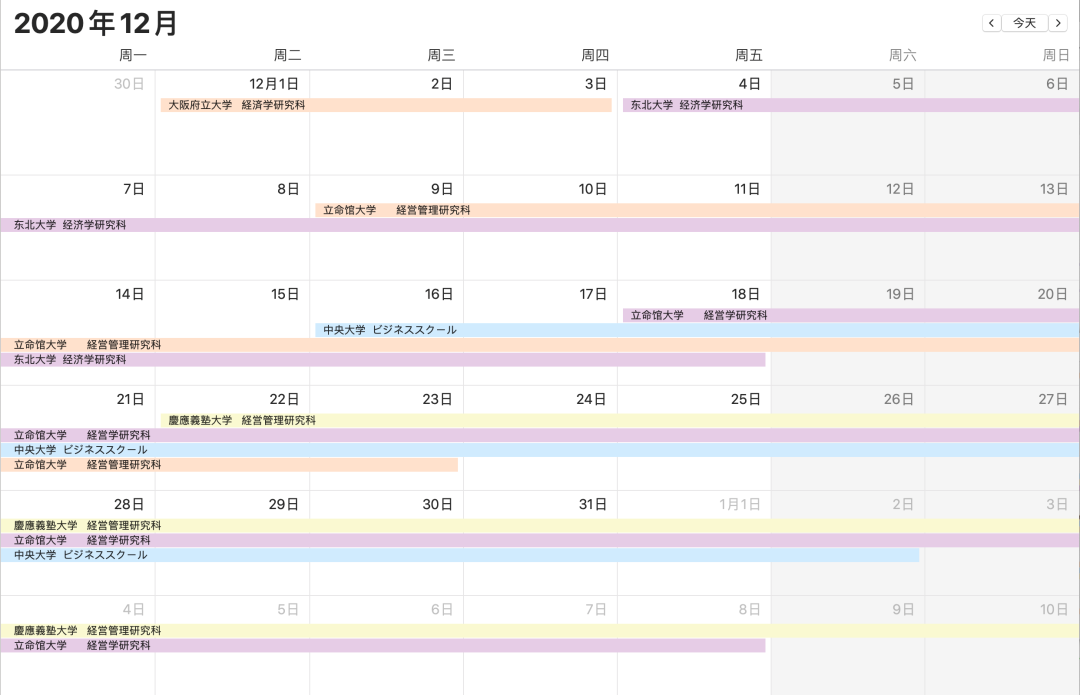Open the 中央大学 ビジネススクール event starting 16日
The image size is (1080, 695).
point(697,330)
